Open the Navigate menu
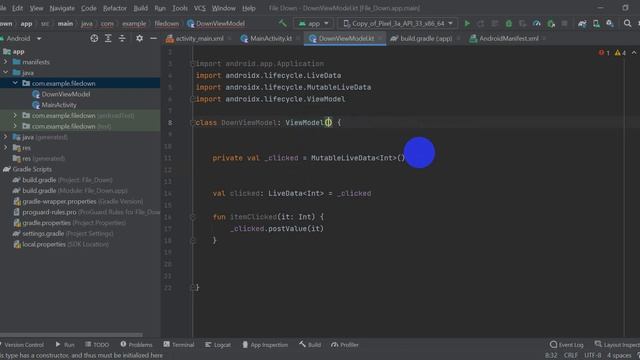 (62, 8)
